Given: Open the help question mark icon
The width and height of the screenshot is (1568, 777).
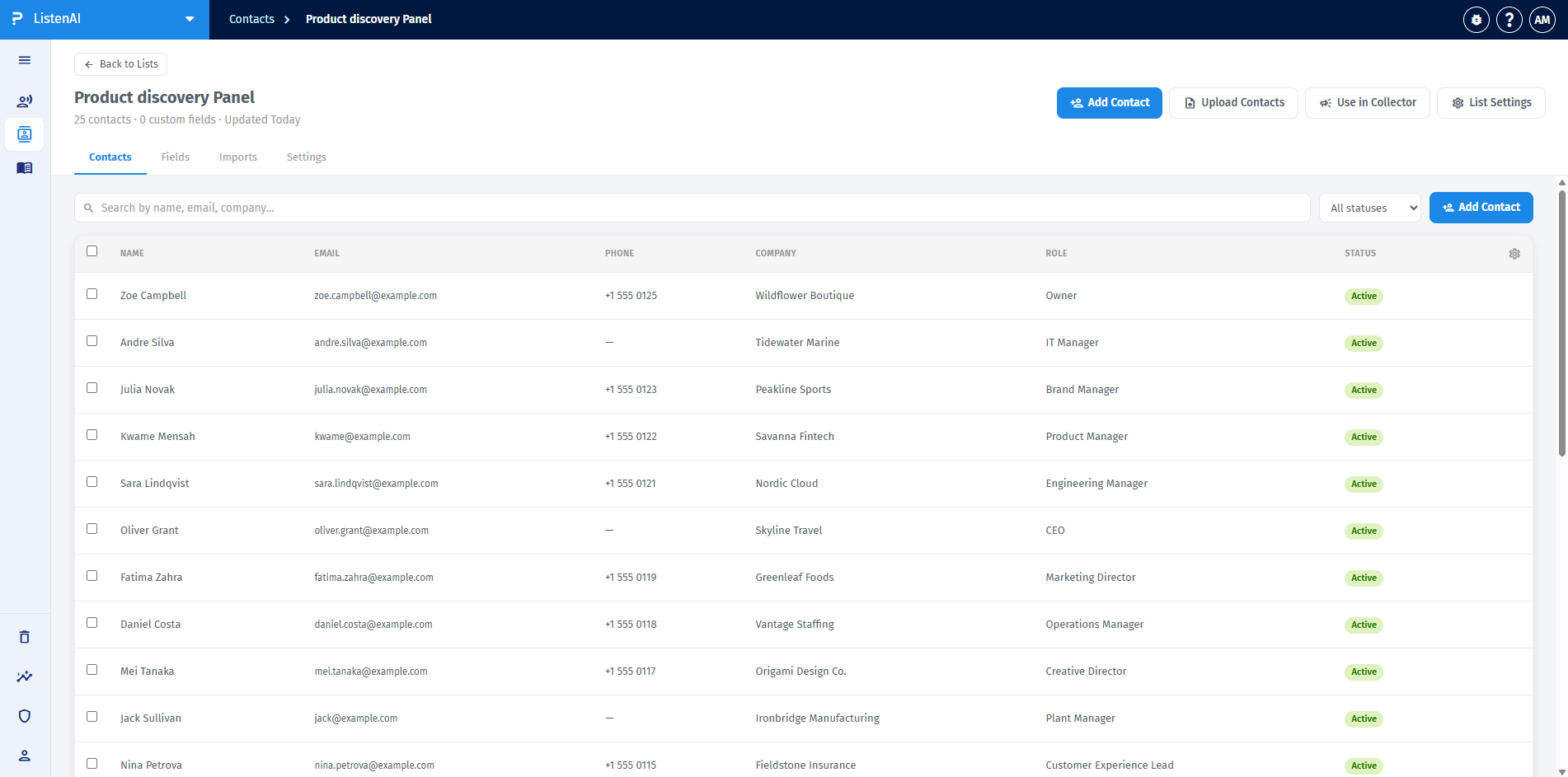Looking at the screenshot, I should point(1509,20).
